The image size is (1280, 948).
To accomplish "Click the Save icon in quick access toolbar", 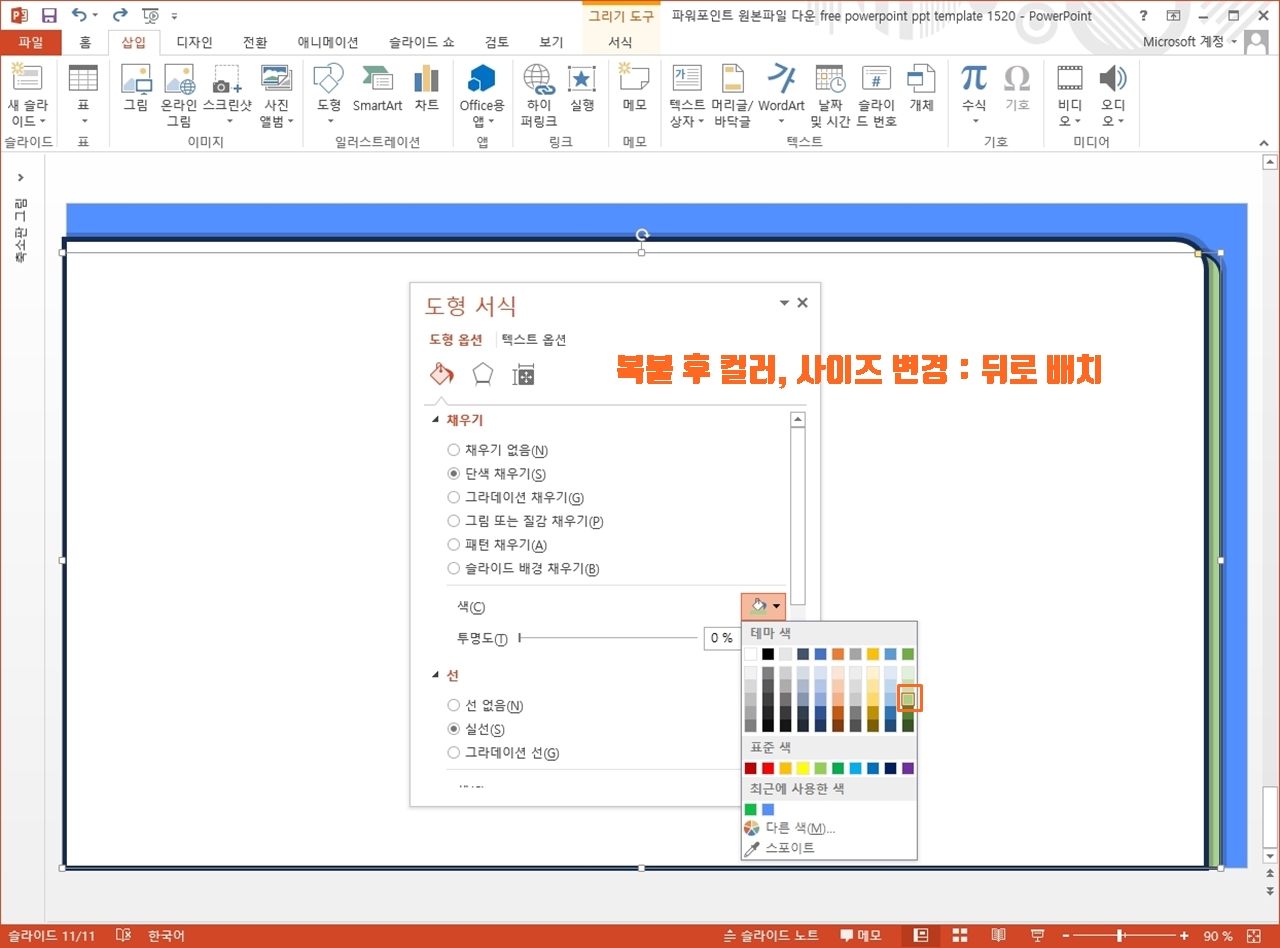I will 49,15.
